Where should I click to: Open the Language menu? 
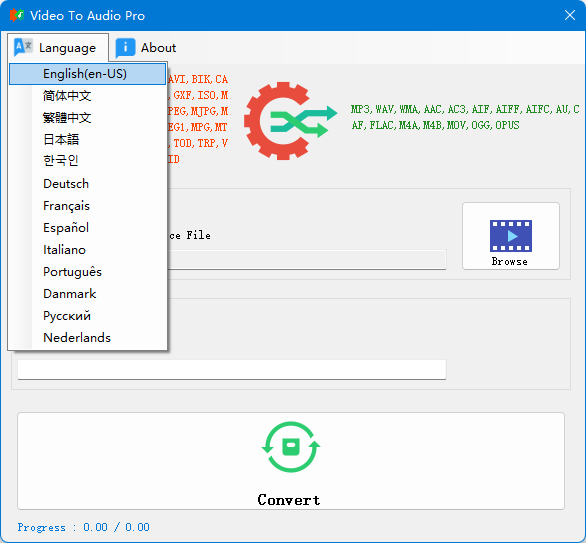coord(58,47)
